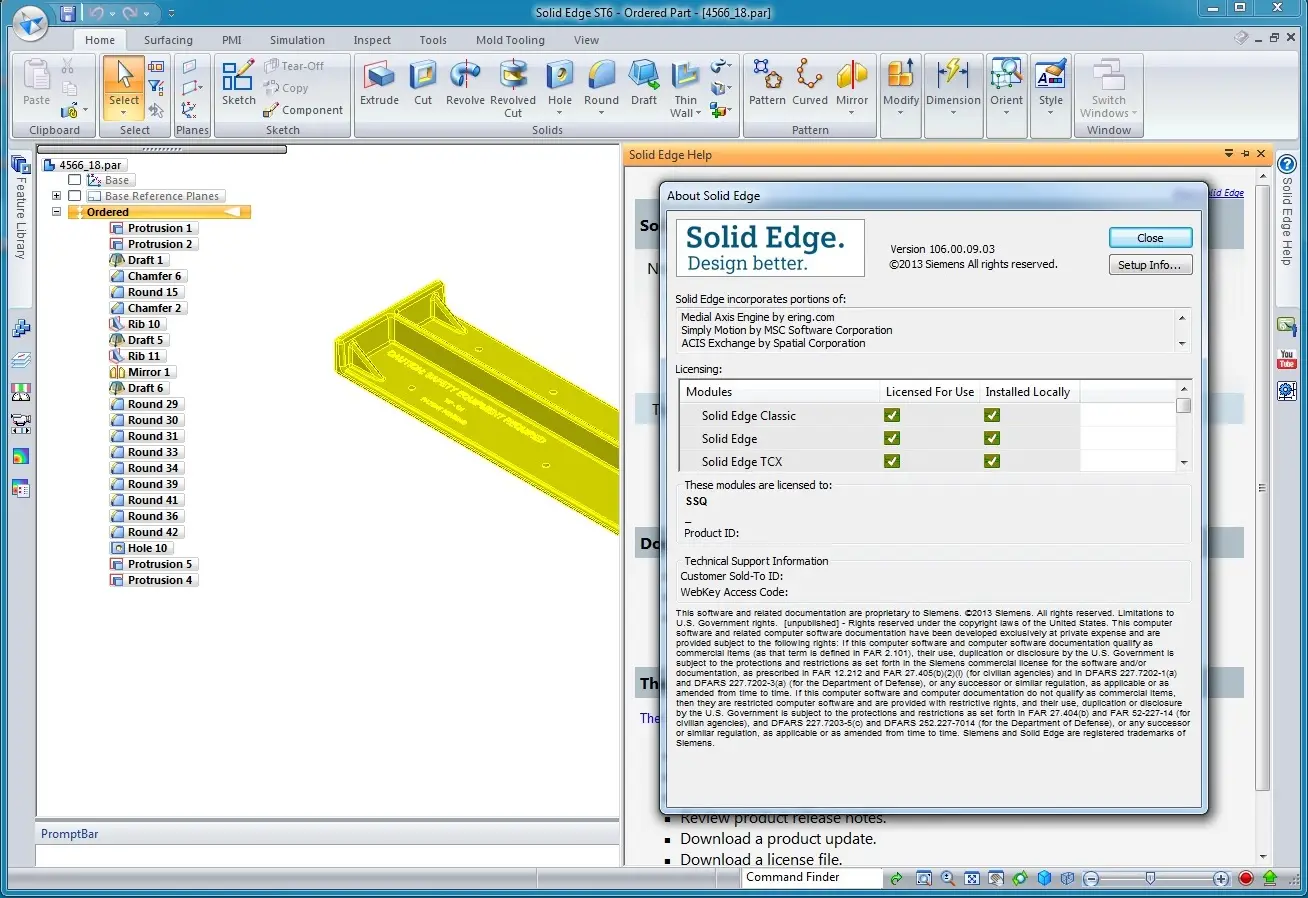The image size is (1308, 898).
Task: Activate the Zoom Area tool in status bar
Action: coord(924,878)
